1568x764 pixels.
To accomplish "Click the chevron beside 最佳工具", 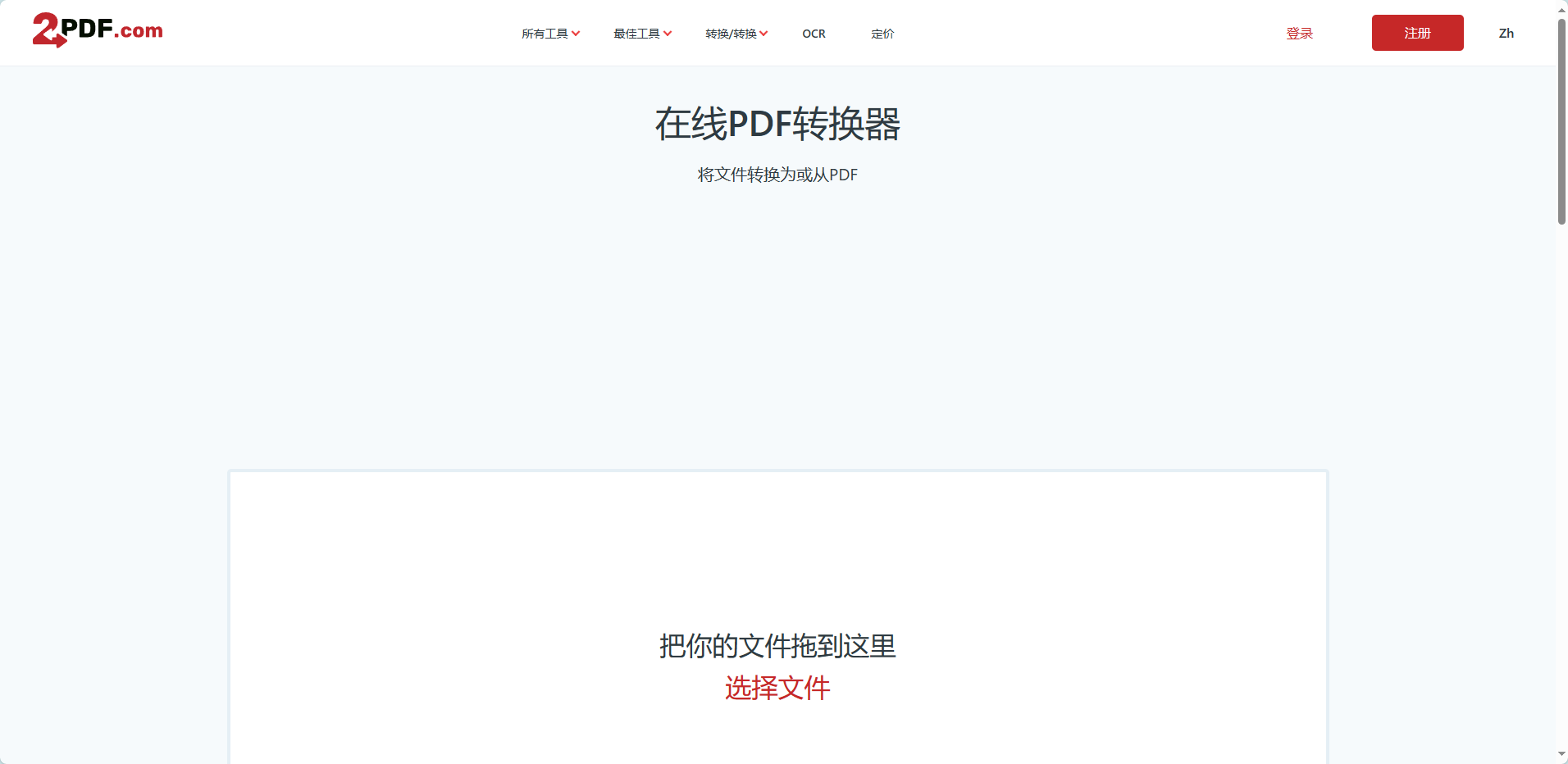I will tap(668, 34).
